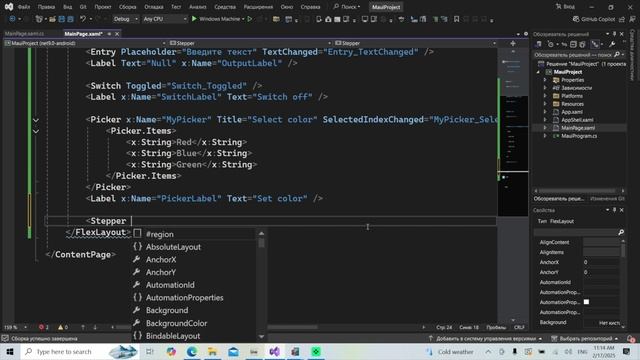Toggle the AutomationProp checkbox in Properties panel

pos(586,302)
